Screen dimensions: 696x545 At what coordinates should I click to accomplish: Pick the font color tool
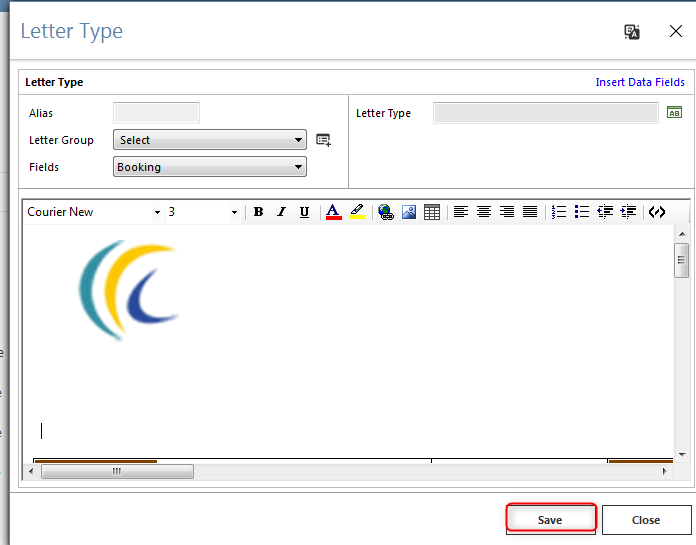(x=333, y=212)
